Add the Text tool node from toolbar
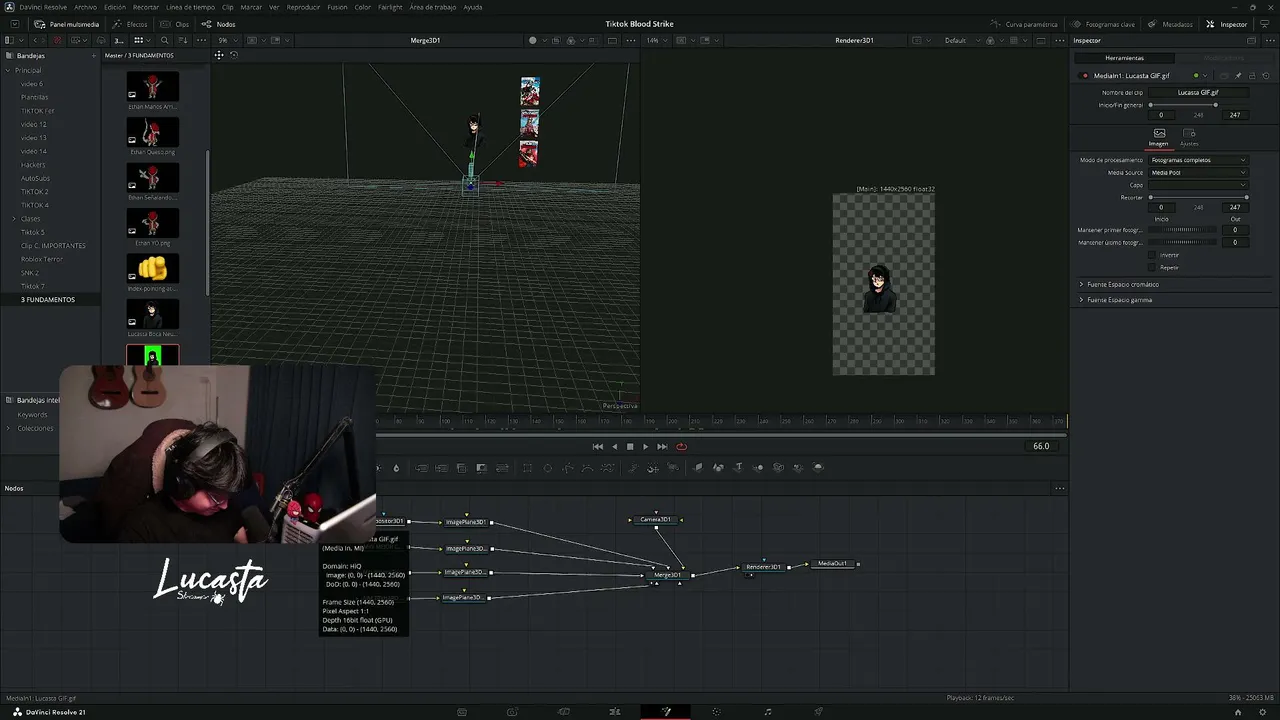1280x720 pixels. 738,467
